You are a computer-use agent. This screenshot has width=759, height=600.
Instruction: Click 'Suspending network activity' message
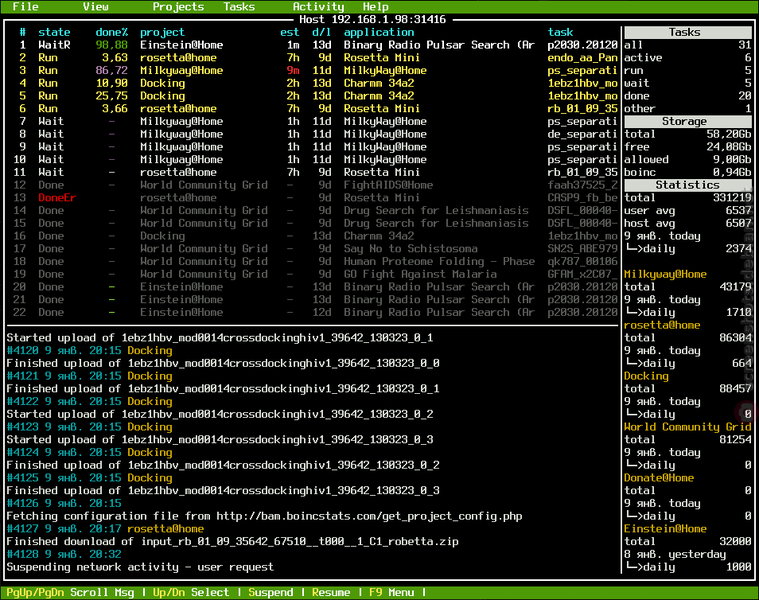click(140, 567)
